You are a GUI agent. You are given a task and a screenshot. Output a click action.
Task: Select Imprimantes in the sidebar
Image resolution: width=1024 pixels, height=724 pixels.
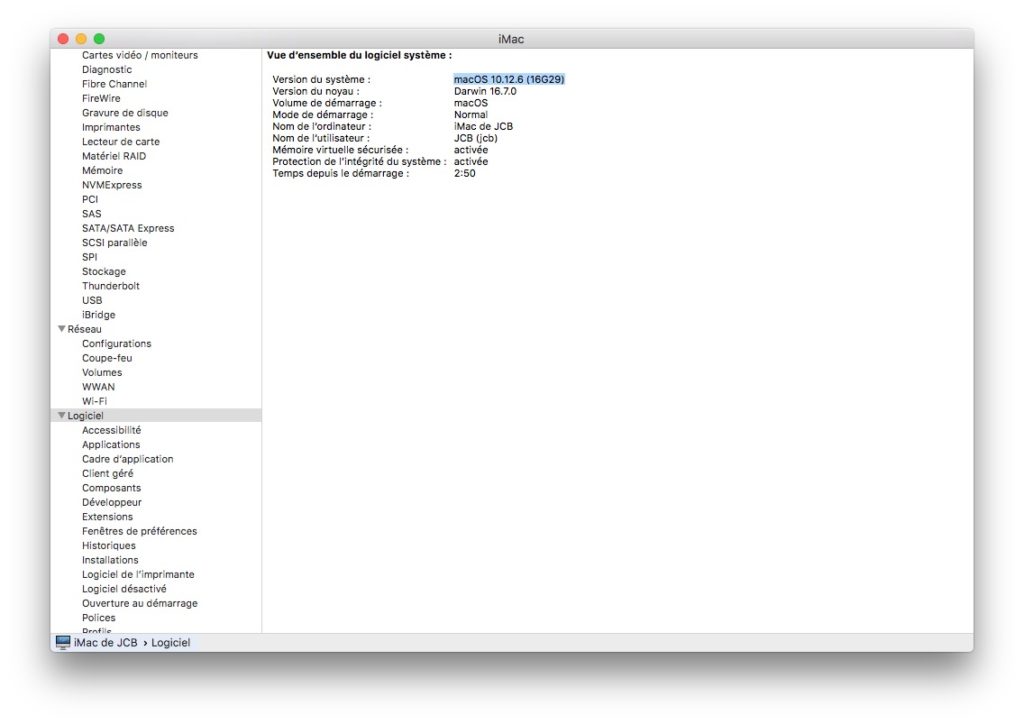pos(111,127)
